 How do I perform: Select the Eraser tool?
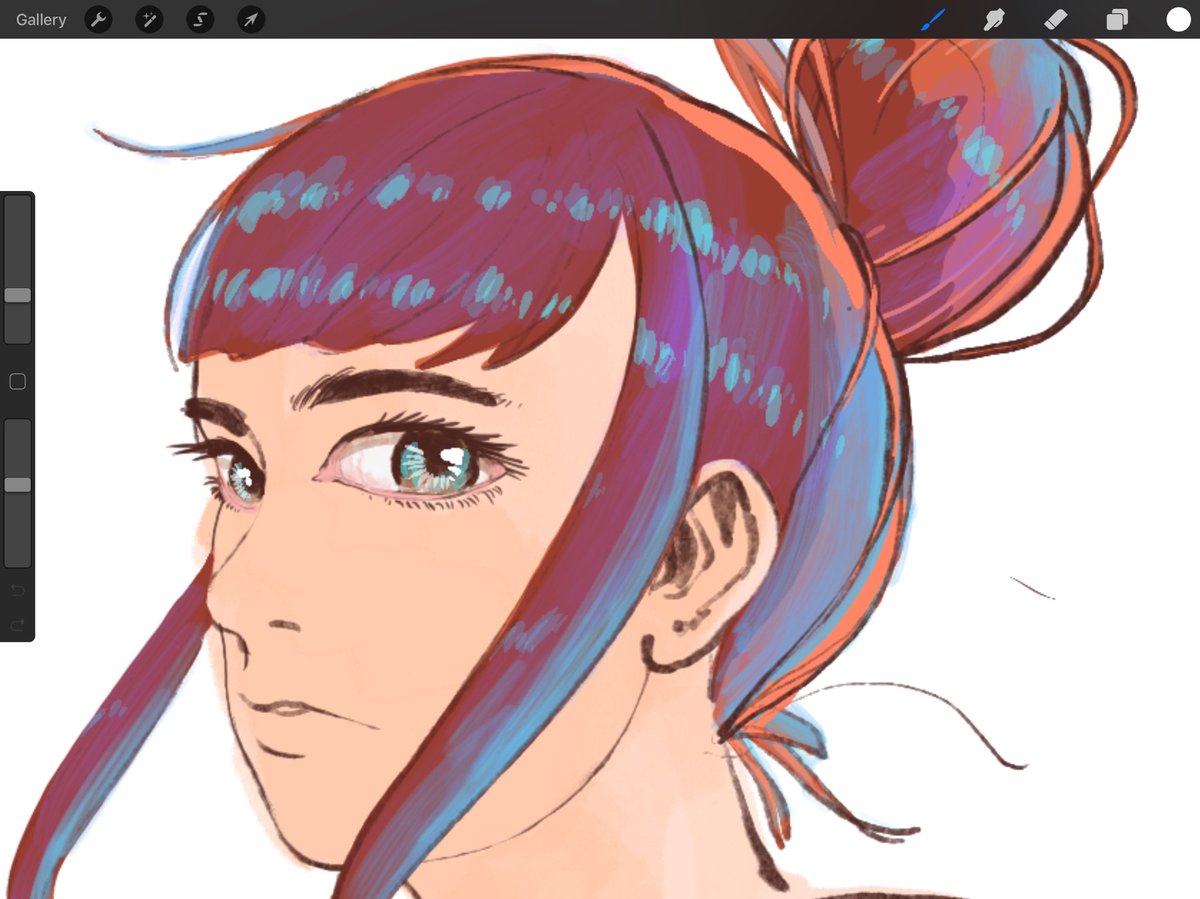[1055, 19]
